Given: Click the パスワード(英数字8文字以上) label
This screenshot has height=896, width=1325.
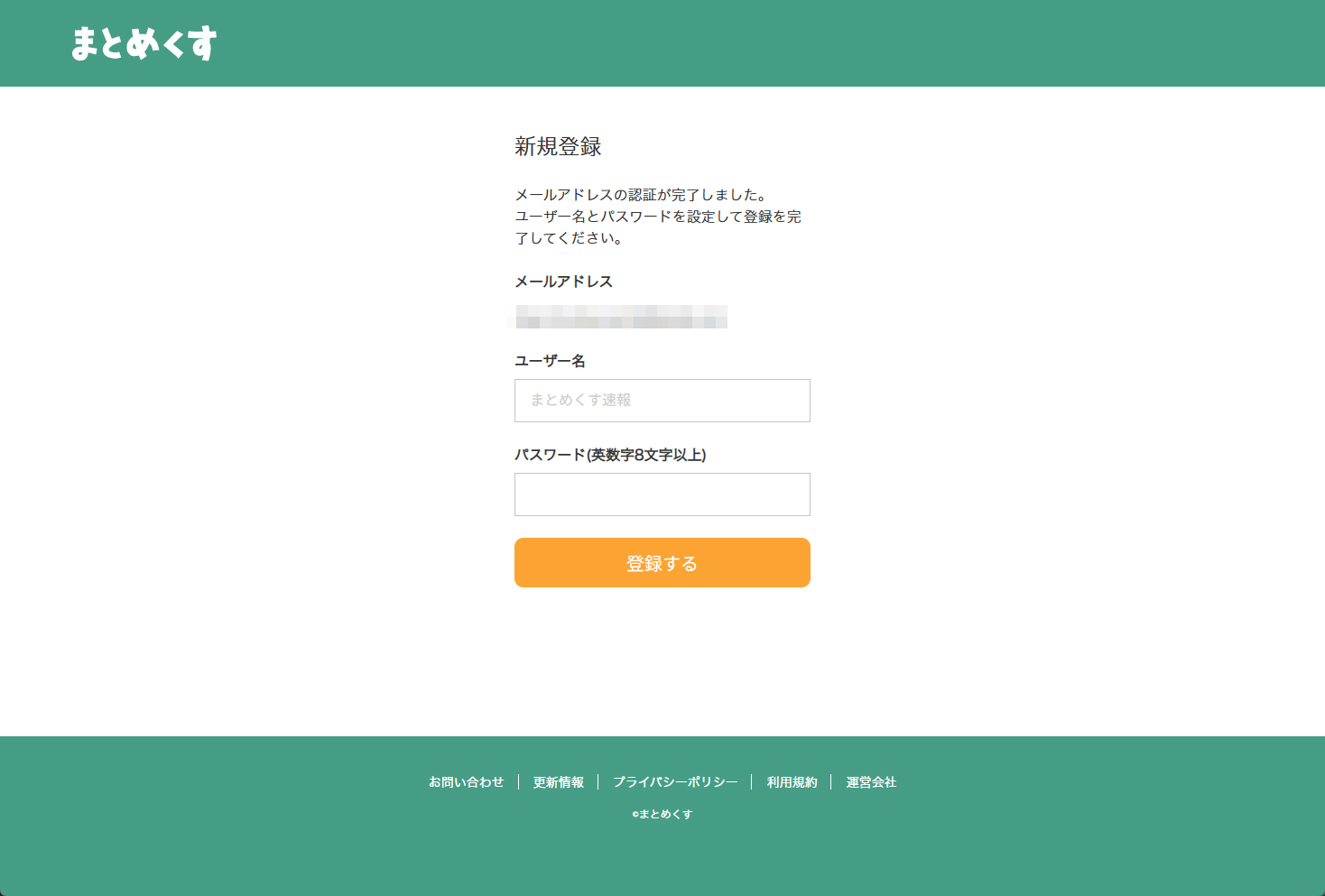Looking at the screenshot, I should (x=610, y=455).
